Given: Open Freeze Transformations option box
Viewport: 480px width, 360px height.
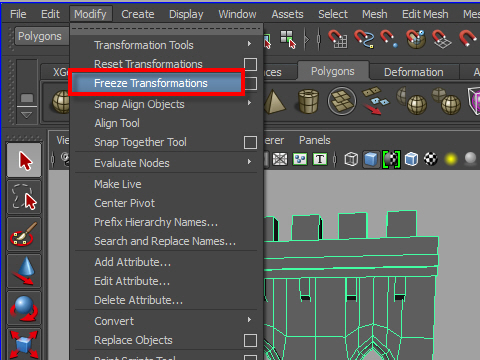Looking at the screenshot, I should (x=250, y=83).
